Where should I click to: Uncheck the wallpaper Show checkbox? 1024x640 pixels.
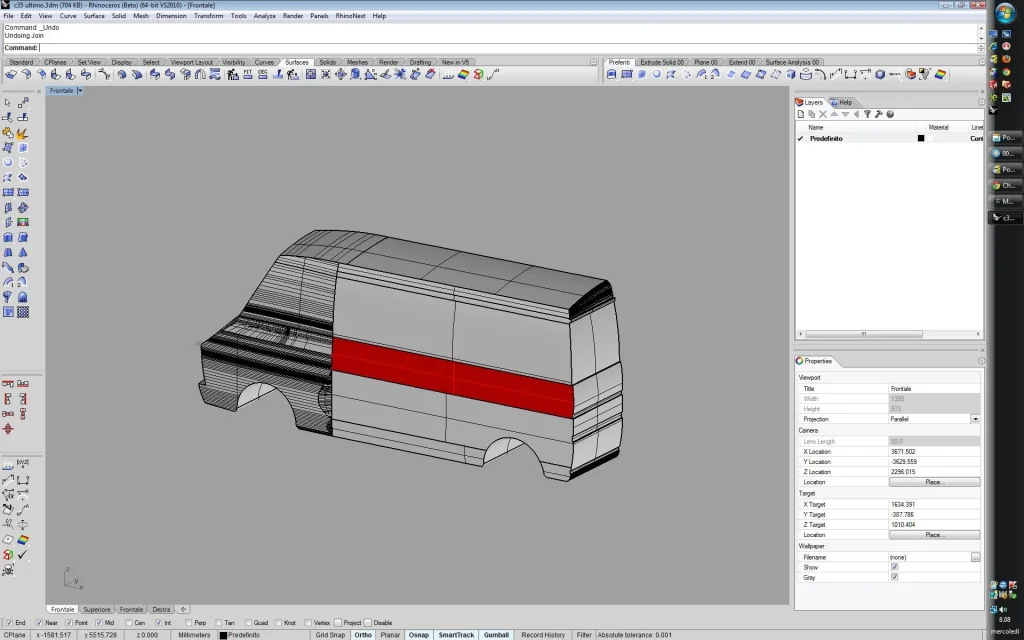(895, 568)
